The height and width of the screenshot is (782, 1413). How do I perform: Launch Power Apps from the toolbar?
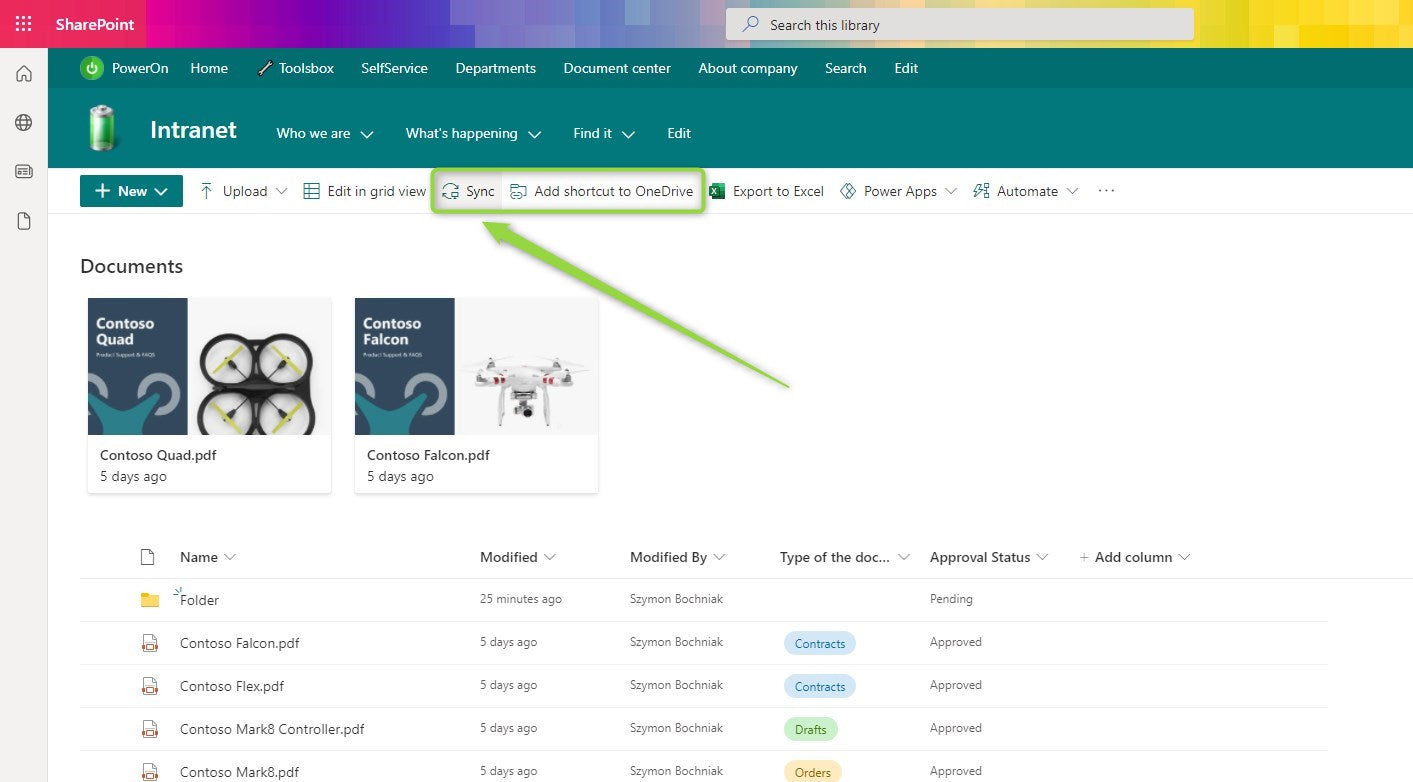click(x=847, y=190)
